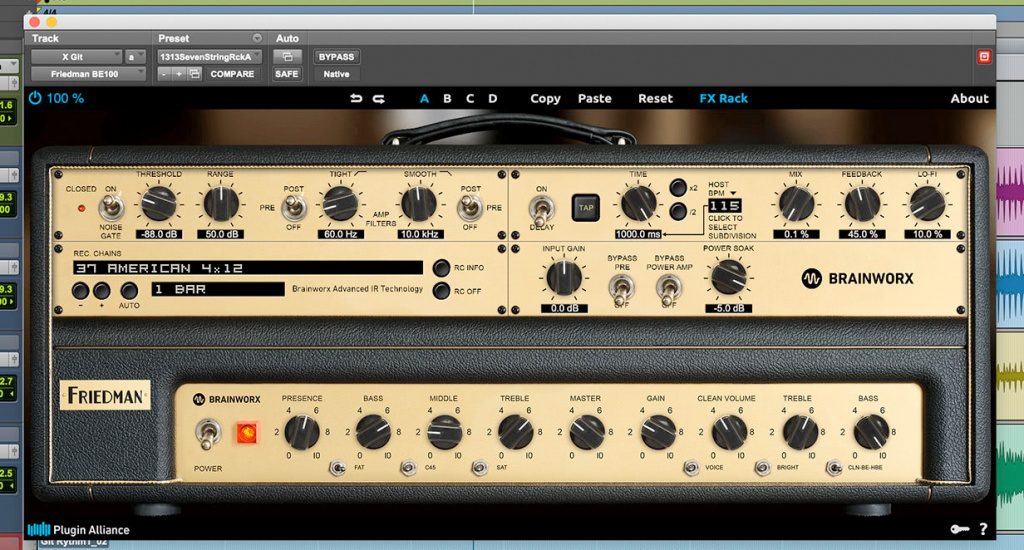Click the red power indicator lamp

click(x=247, y=432)
